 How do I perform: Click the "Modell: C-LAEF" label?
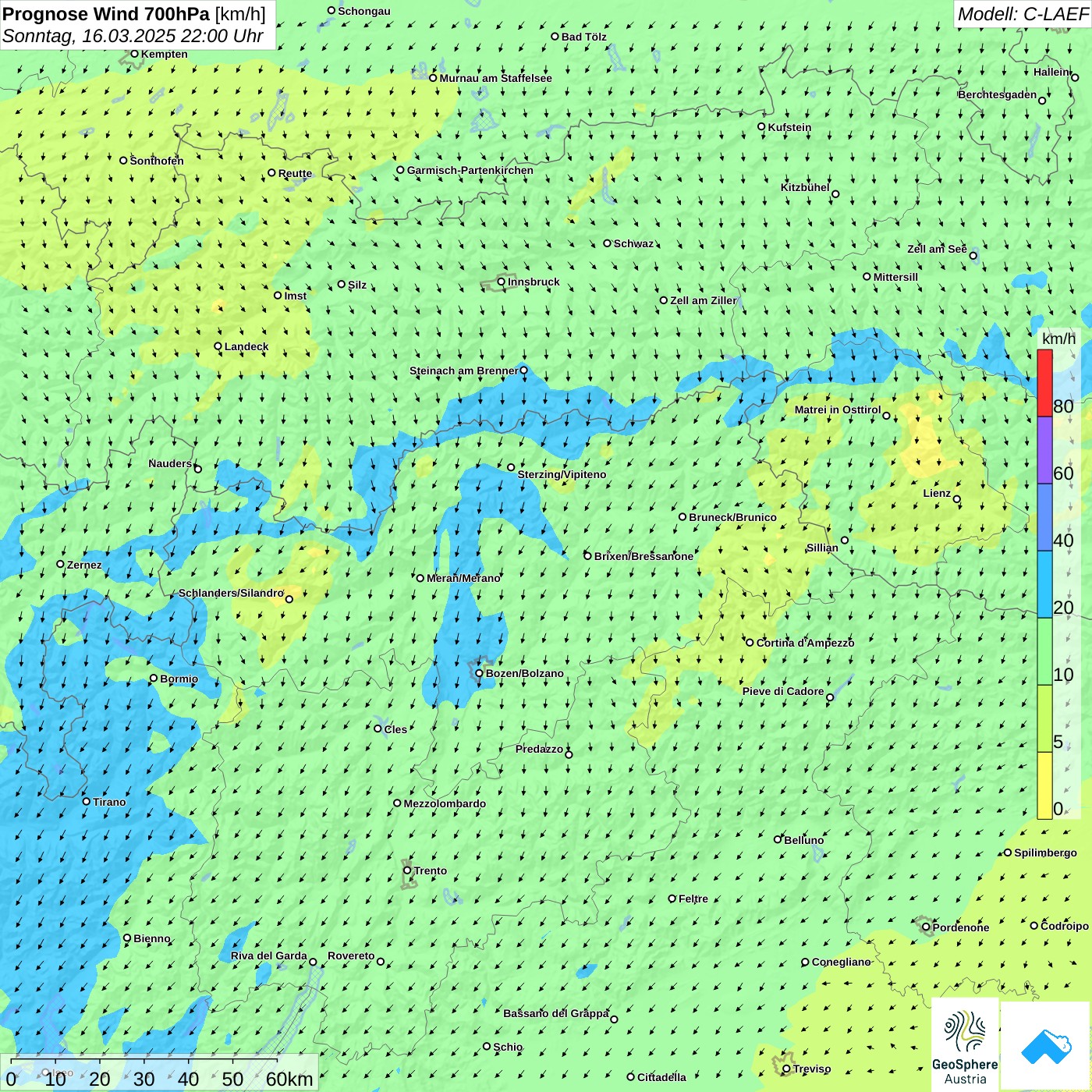(1023, 14)
